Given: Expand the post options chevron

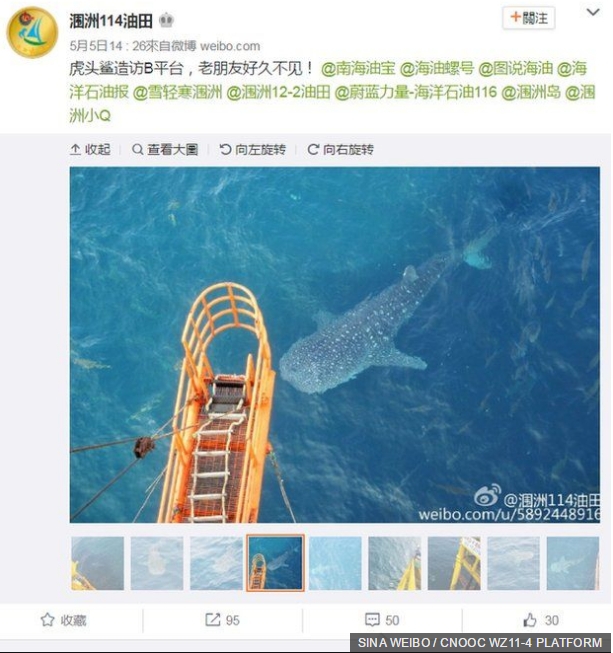Looking at the screenshot, I should (593, 12).
